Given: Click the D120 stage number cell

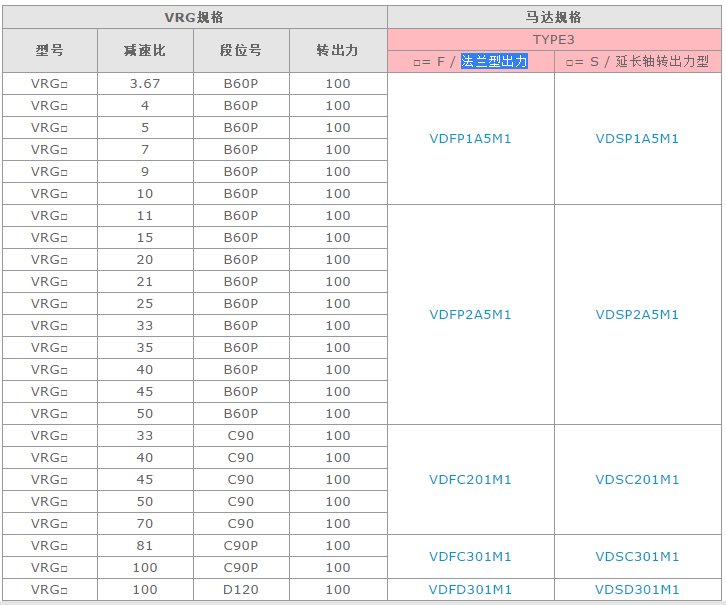Looking at the screenshot, I should [x=241, y=589].
